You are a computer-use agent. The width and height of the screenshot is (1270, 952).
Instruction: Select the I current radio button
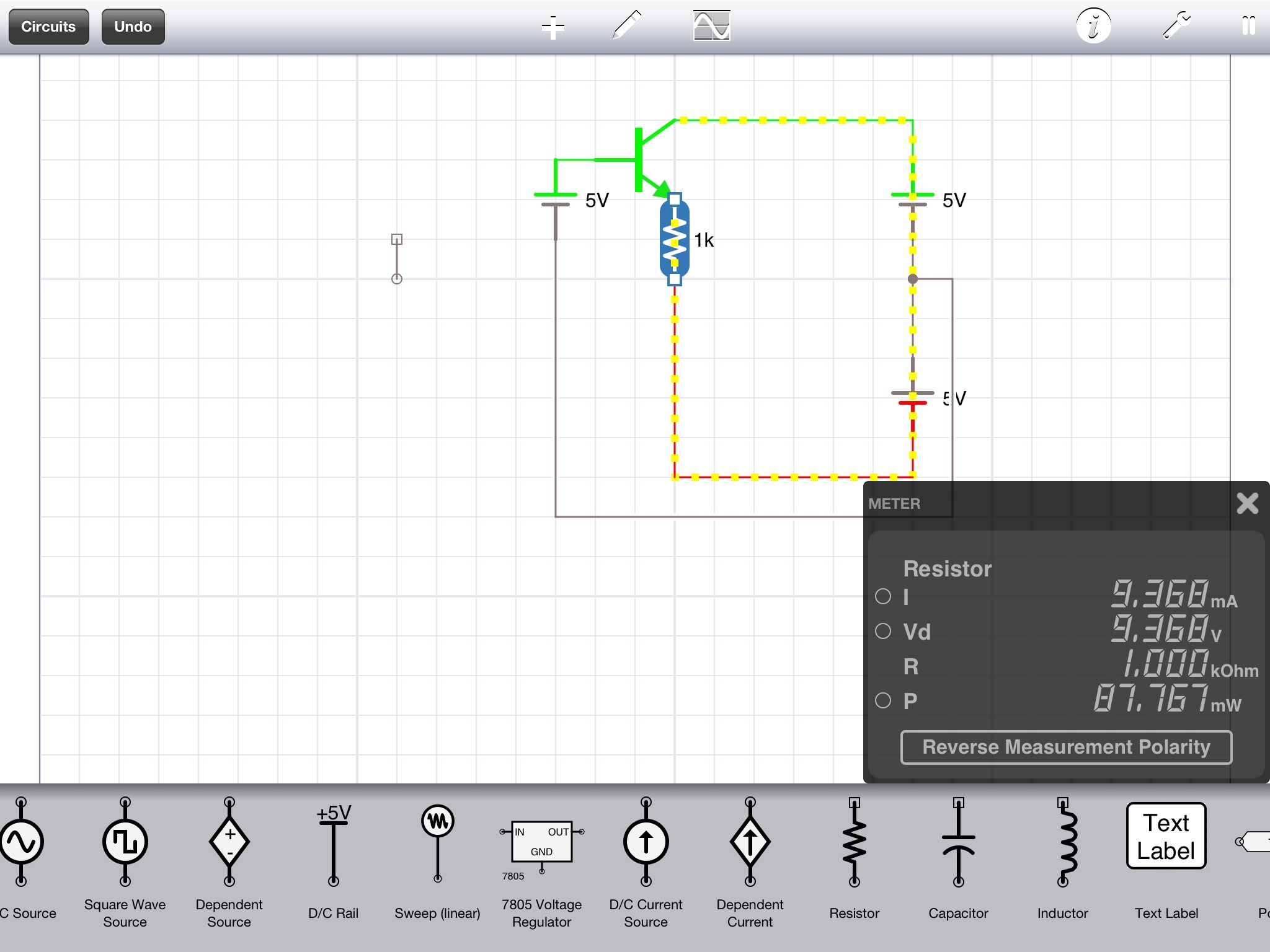883,596
